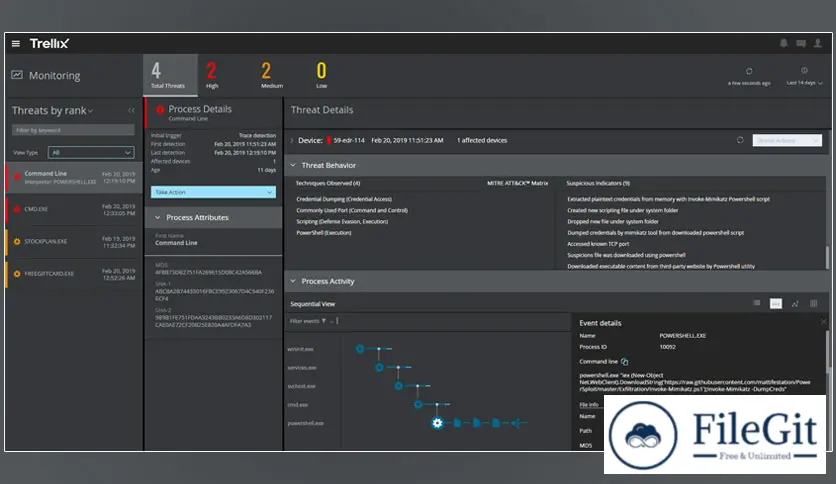Open the Device Actions dropdown
The height and width of the screenshot is (484, 836).
[x=787, y=140]
